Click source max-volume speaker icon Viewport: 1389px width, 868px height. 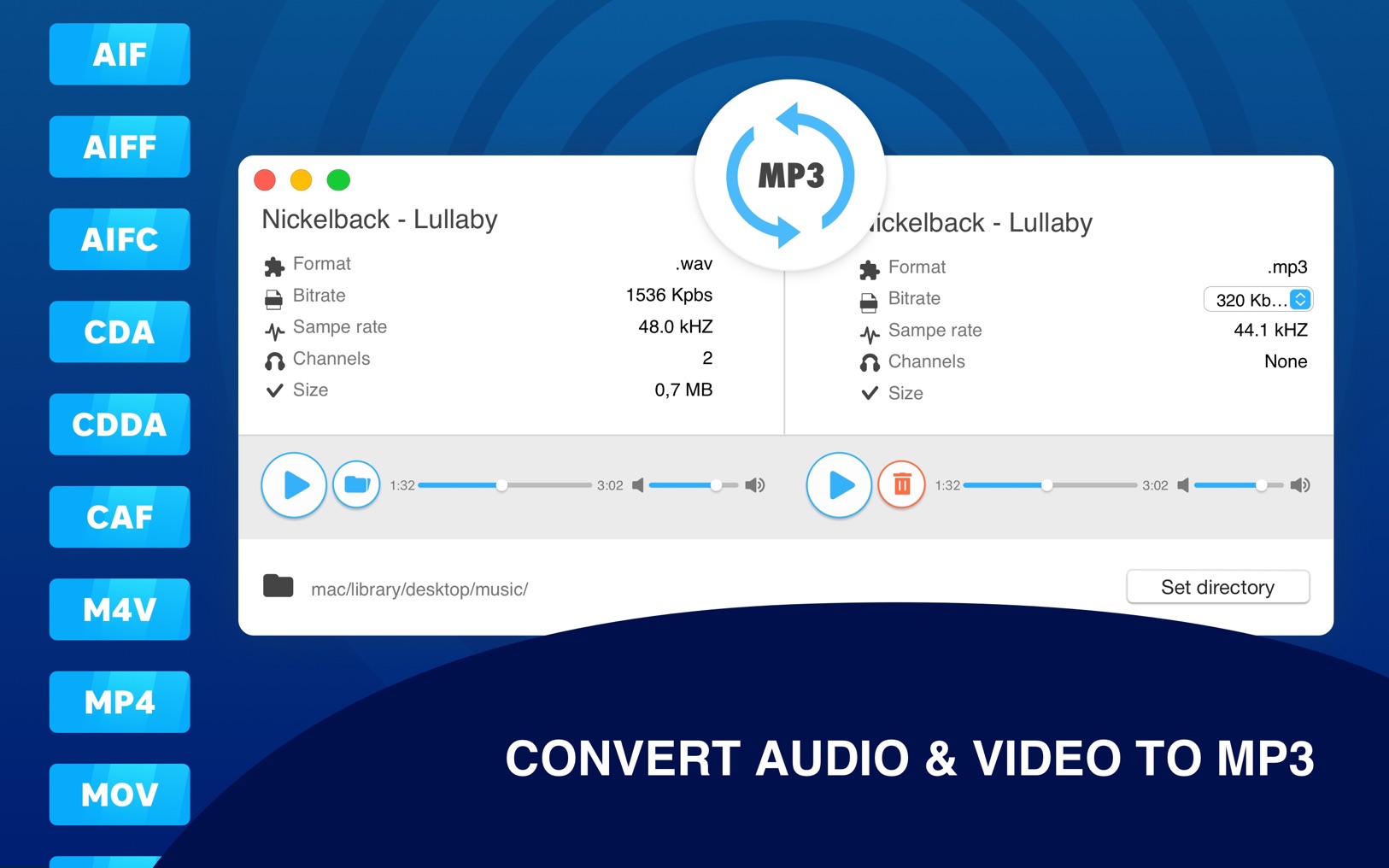pyautogui.click(x=755, y=485)
